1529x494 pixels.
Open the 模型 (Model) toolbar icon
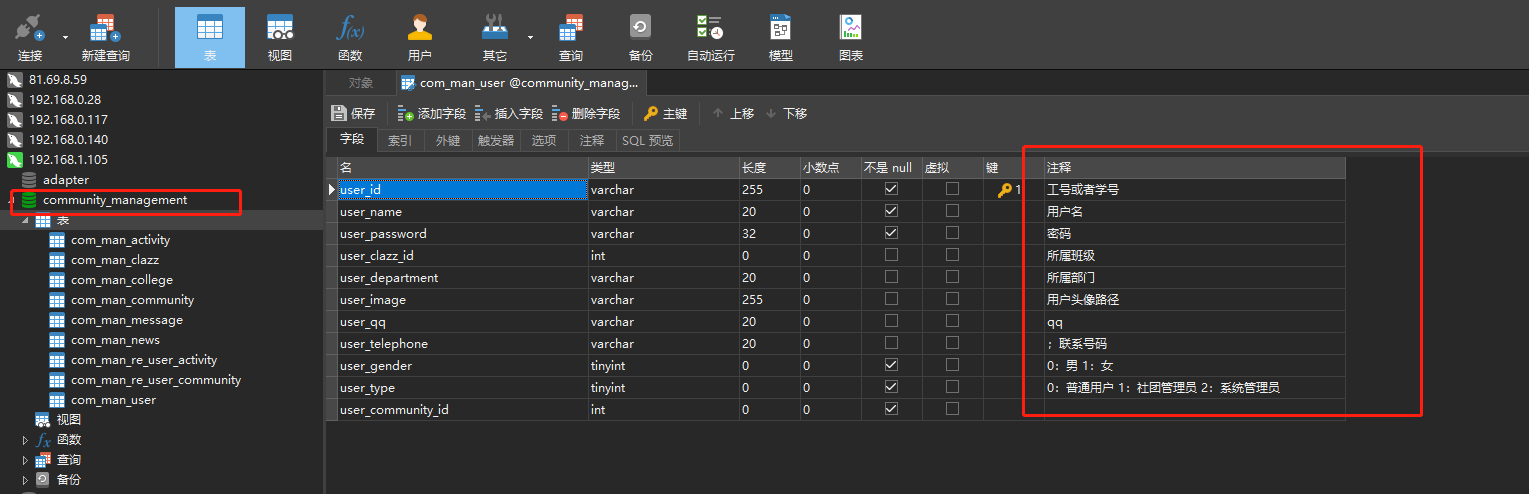pyautogui.click(x=781, y=38)
